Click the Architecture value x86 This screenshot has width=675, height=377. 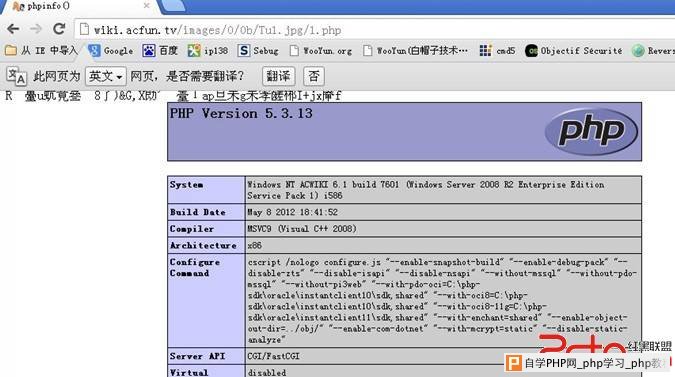coord(254,246)
